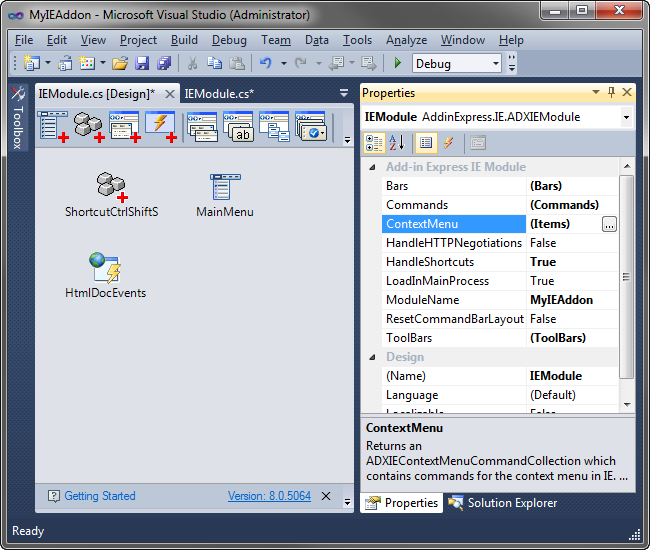Open the Analyze menu
Screen dimensions: 650x550
(x=406, y=40)
